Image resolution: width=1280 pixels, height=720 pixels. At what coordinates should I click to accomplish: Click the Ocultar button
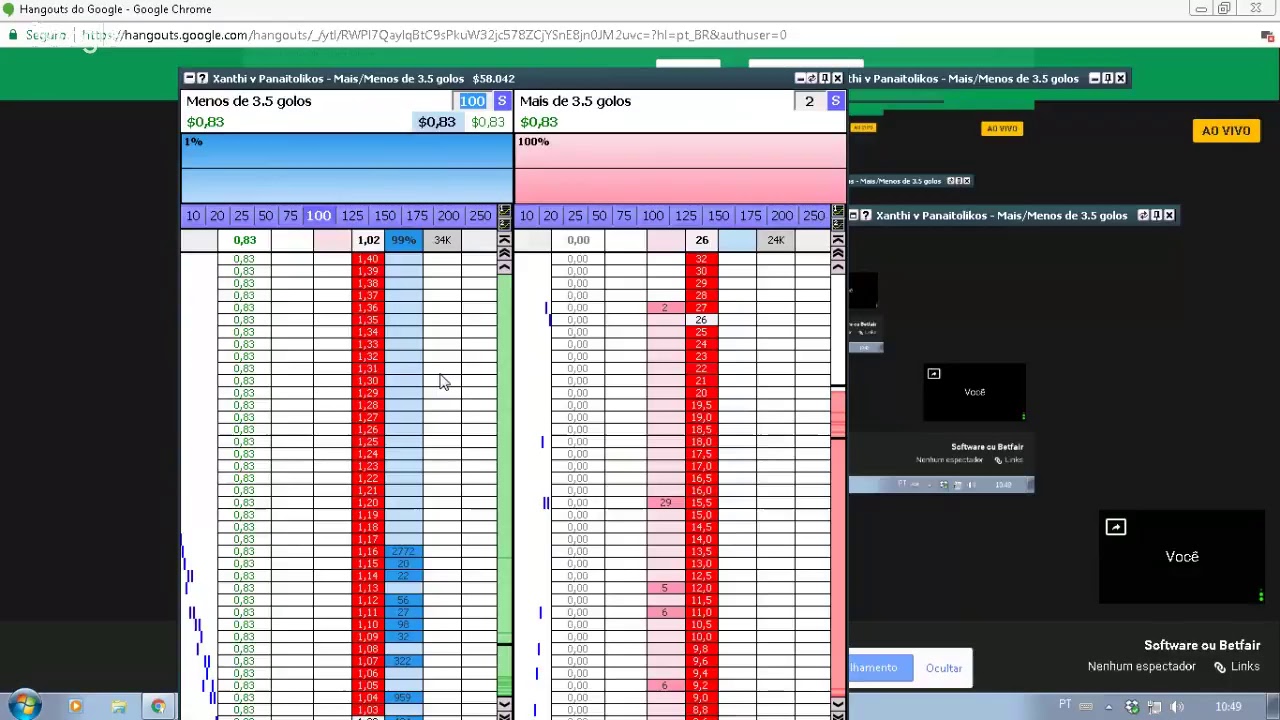point(944,668)
